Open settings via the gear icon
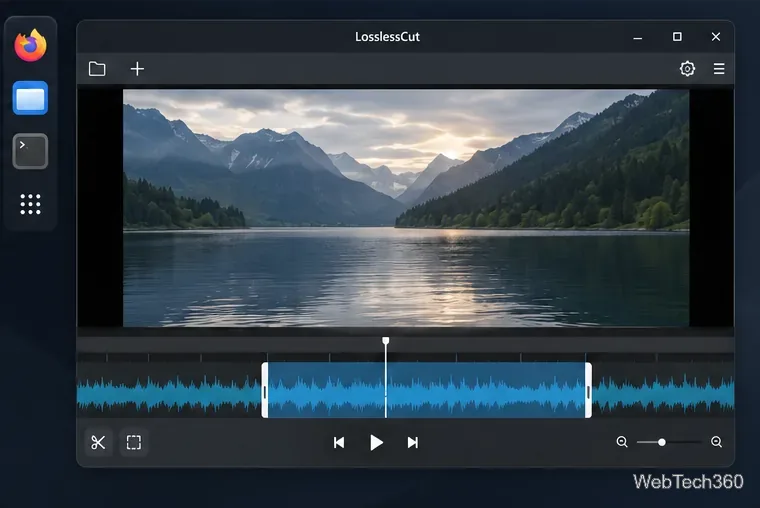Viewport: 760px width, 508px height. [x=687, y=68]
